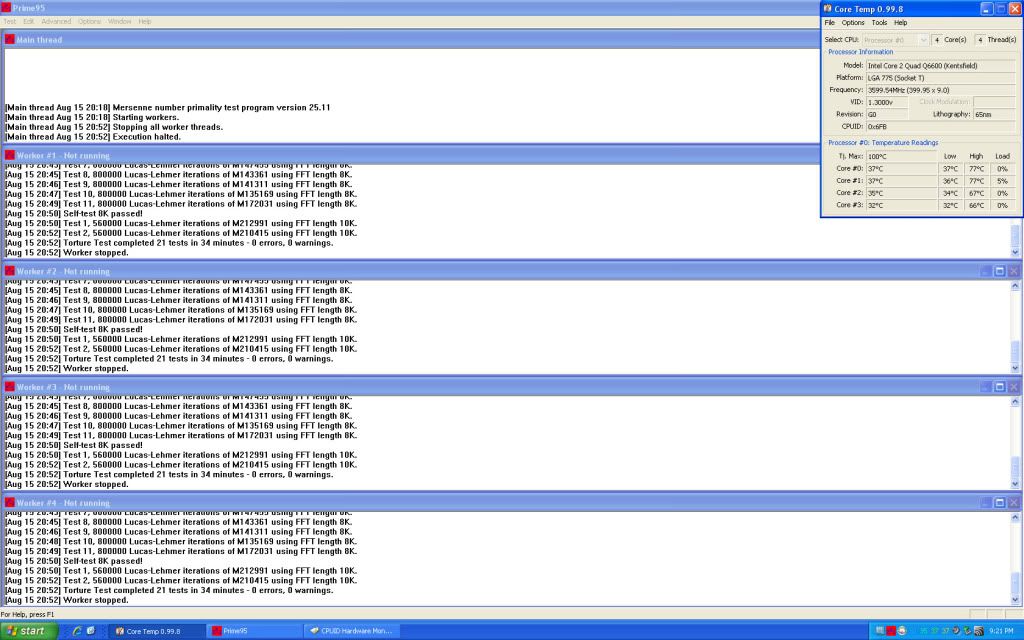Open the Prime95 Window menu
The height and width of the screenshot is (640, 1024).
(x=119, y=21)
